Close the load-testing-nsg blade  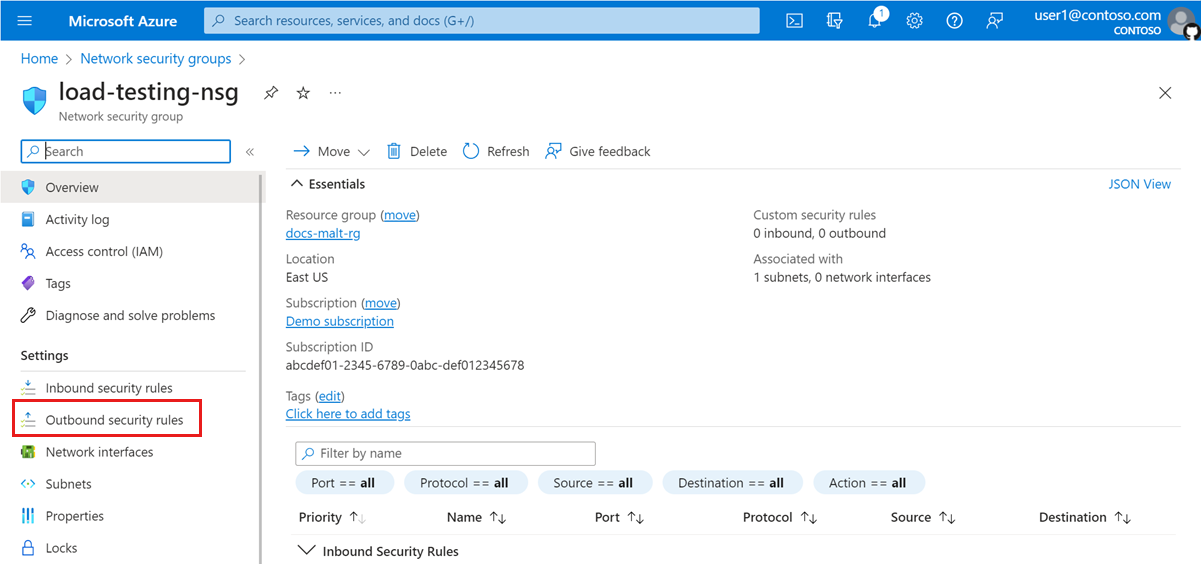tap(1165, 93)
